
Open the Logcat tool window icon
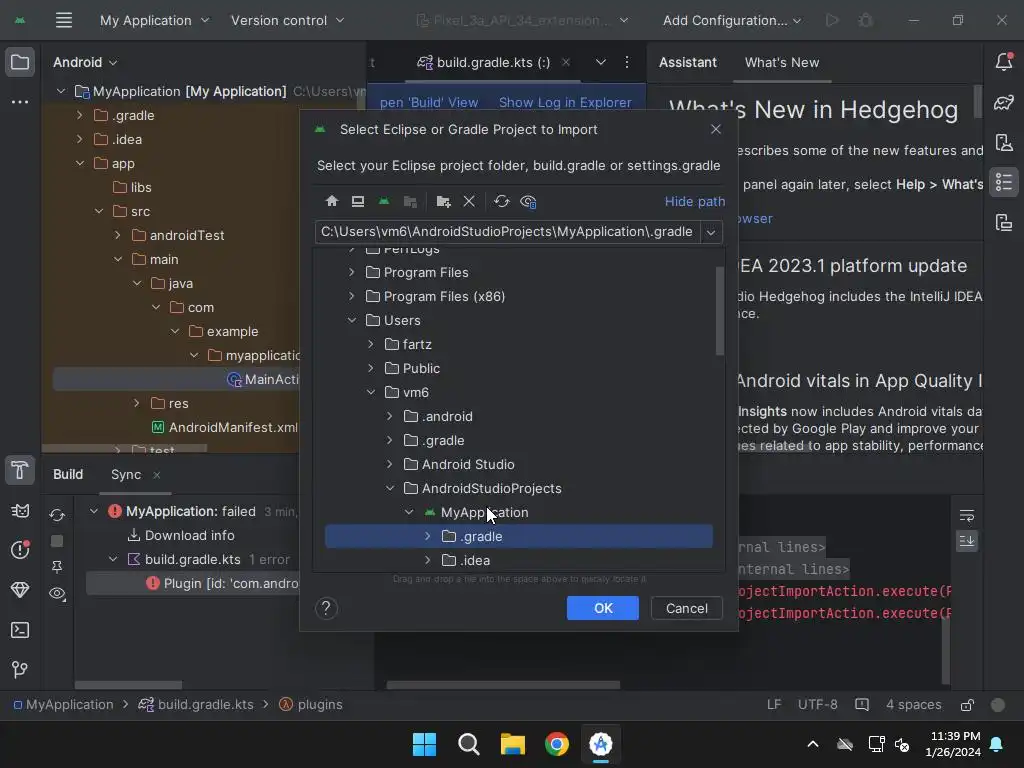point(20,511)
